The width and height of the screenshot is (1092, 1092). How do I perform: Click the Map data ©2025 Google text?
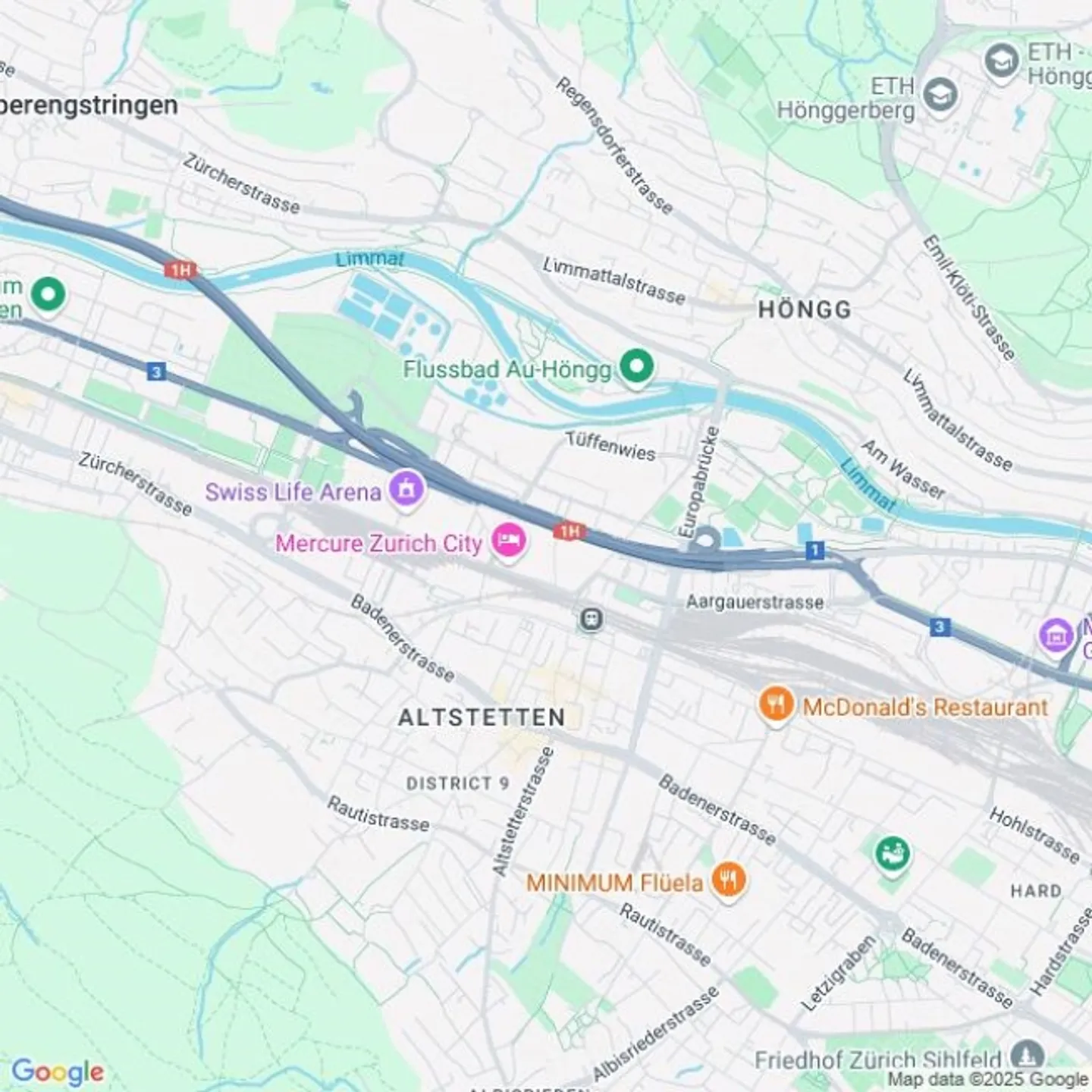[x=987, y=1079]
